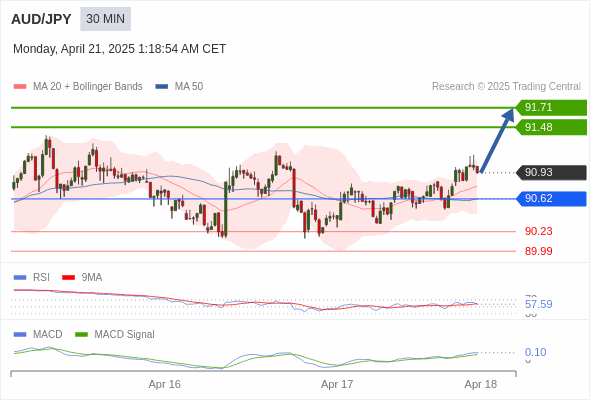Screen dimensions: 590x400
Task: Click the Apr 17 timeline label
Action: click(x=337, y=384)
